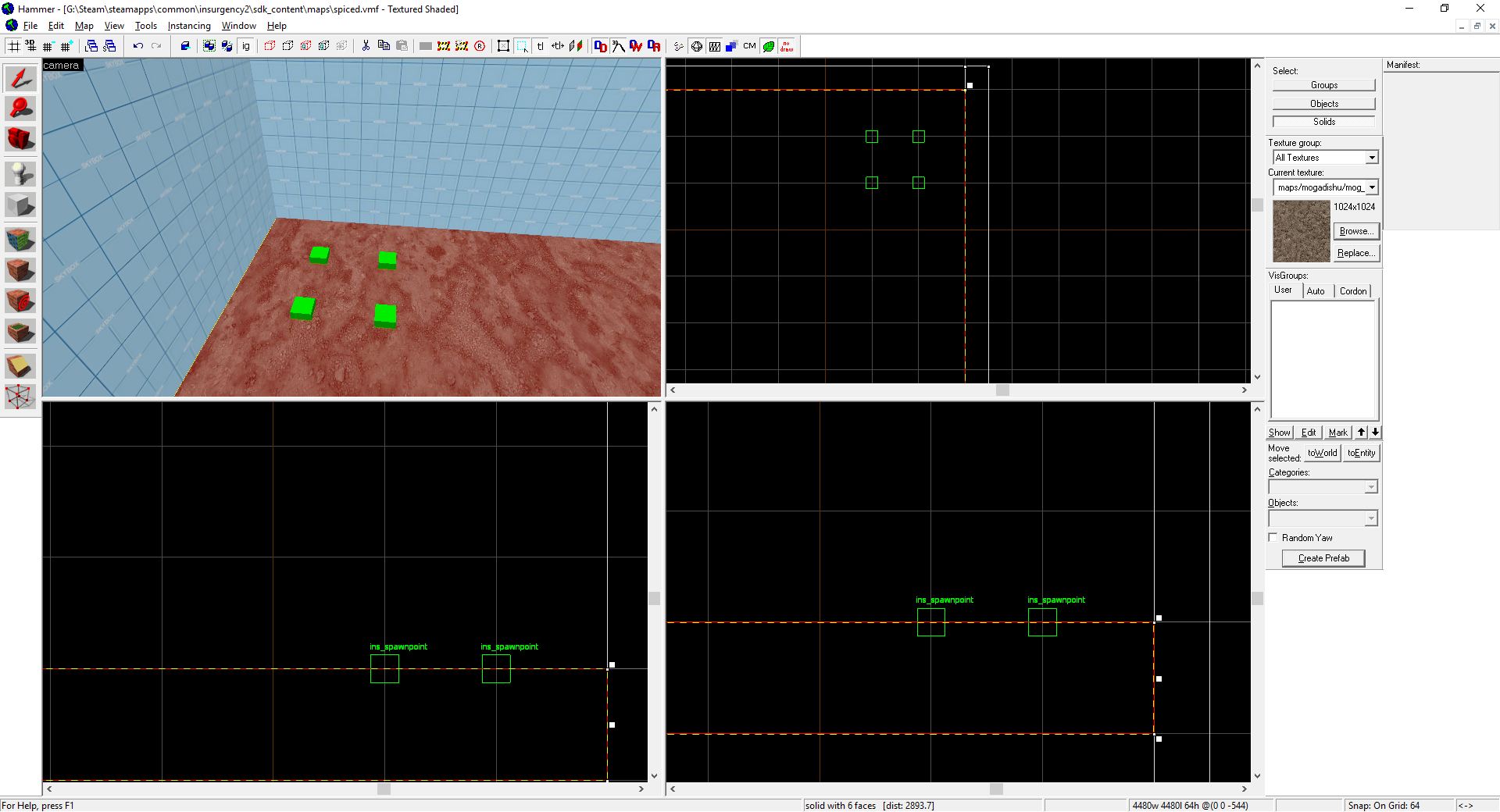Toggle the 2D grid display button
The image size is (1500, 812).
pyautogui.click(x=14, y=46)
